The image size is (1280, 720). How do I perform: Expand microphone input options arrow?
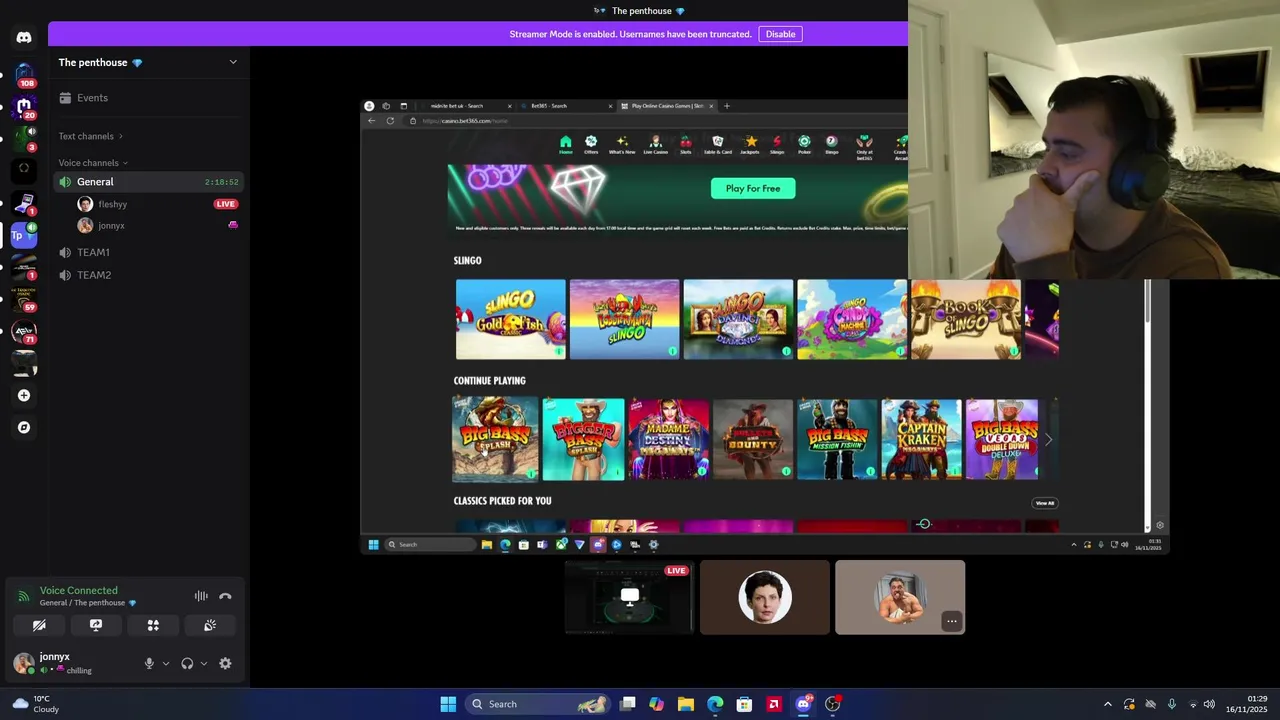[x=165, y=663]
